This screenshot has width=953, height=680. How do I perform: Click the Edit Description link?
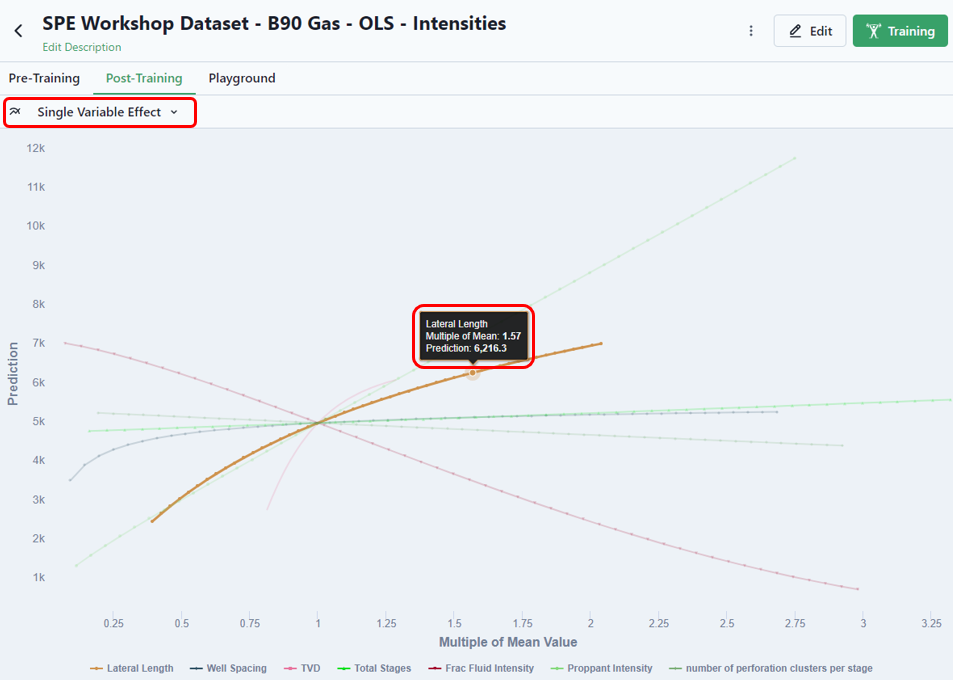[81, 47]
